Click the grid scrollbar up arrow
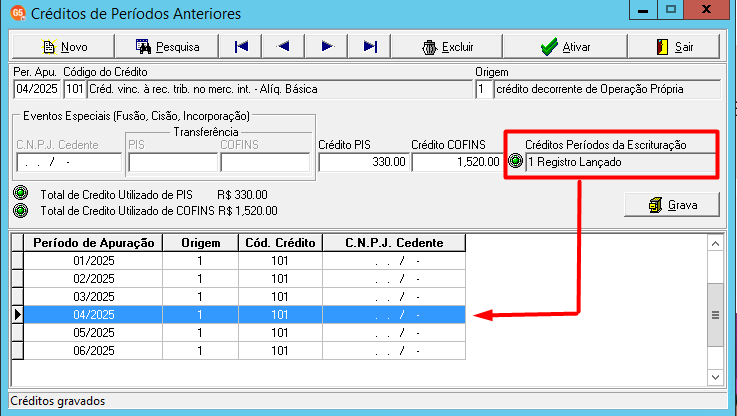Screen dimensions: 737x416 (715, 243)
